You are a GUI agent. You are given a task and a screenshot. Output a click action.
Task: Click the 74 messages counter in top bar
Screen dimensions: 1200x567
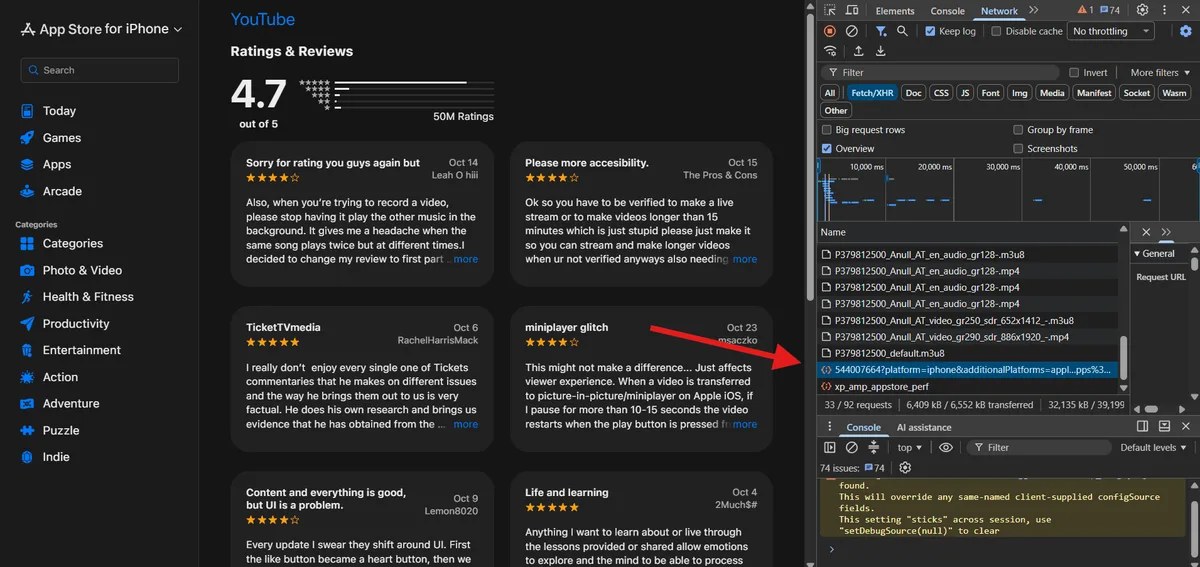pyautogui.click(x=1110, y=10)
